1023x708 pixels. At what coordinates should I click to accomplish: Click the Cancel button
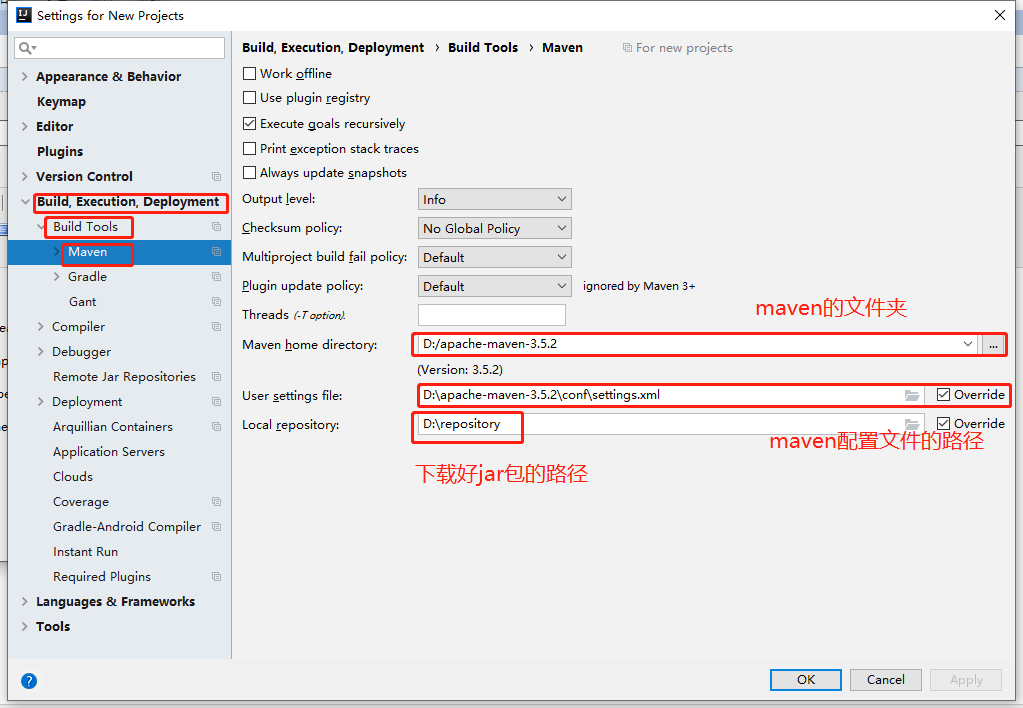tap(885, 679)
